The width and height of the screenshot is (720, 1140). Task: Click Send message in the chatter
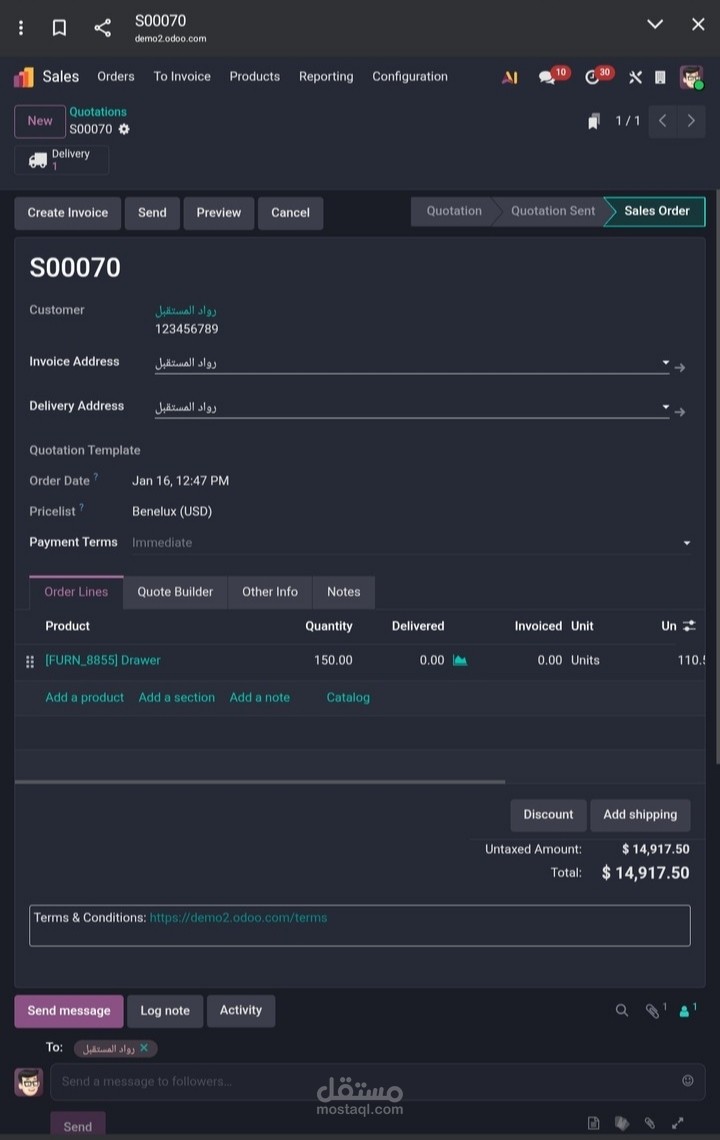tap(69, 1011)
